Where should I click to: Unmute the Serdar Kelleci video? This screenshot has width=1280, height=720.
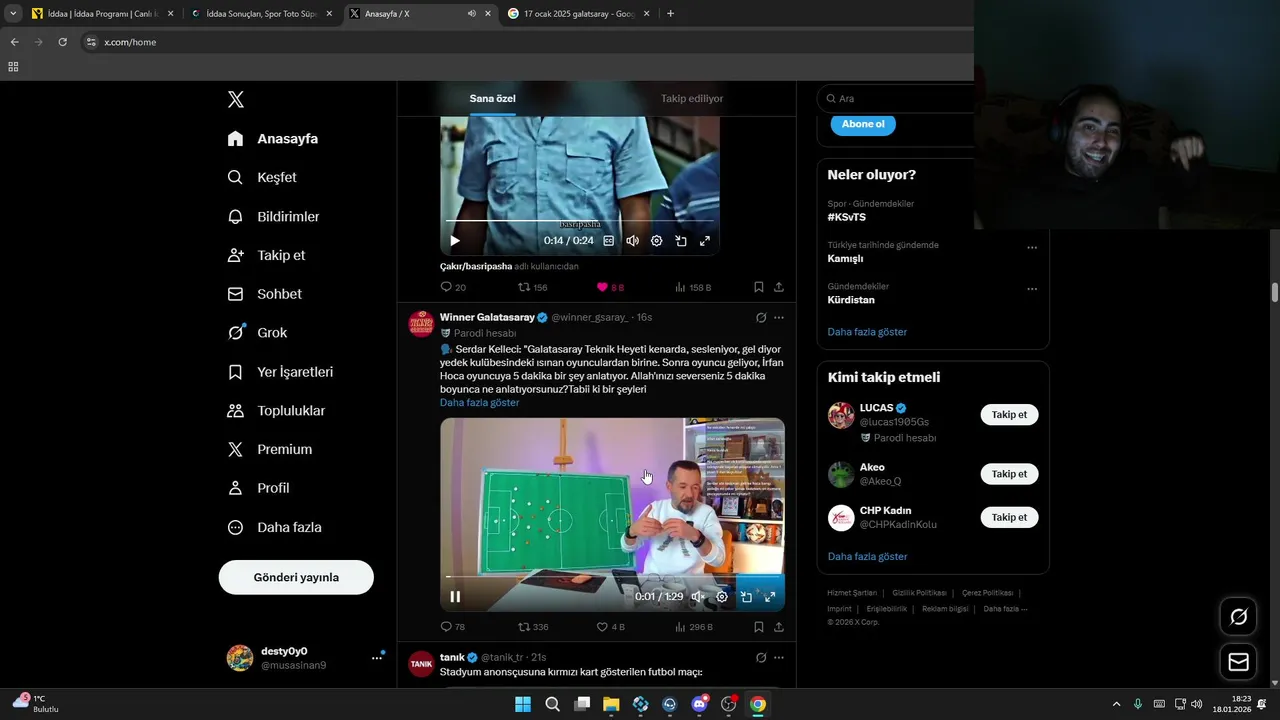tap(698, 597)
